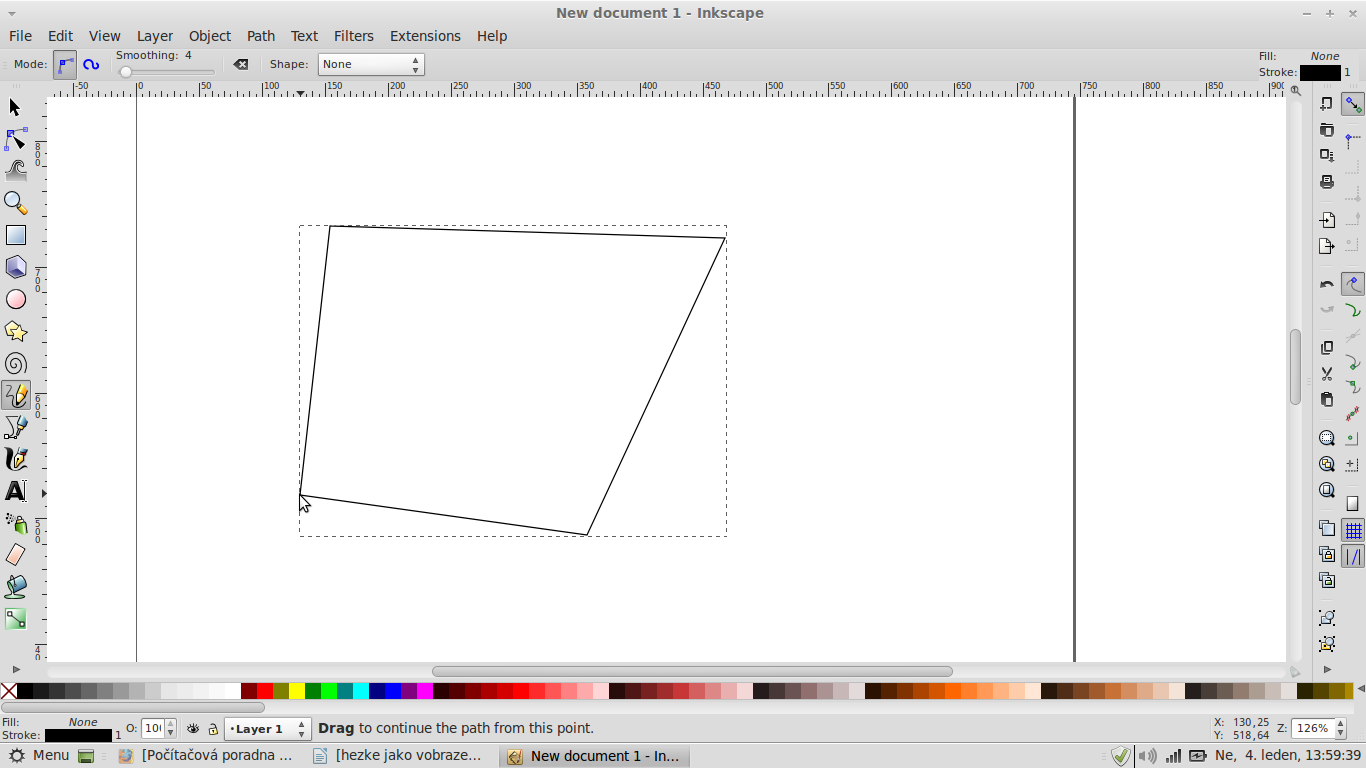Open the Edit menu

tap(60, 36)
